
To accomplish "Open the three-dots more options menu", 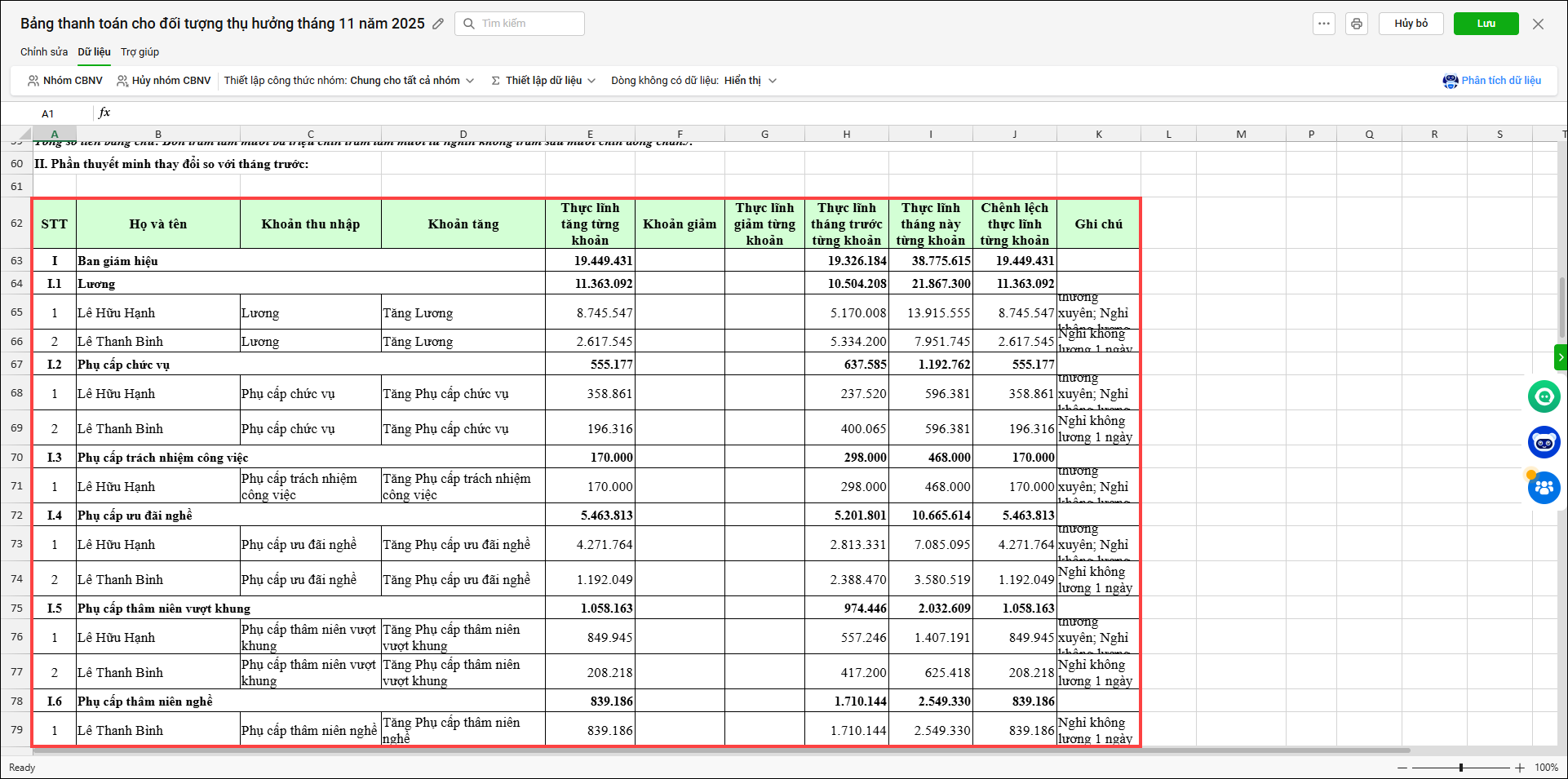I will coord(1323,24).
